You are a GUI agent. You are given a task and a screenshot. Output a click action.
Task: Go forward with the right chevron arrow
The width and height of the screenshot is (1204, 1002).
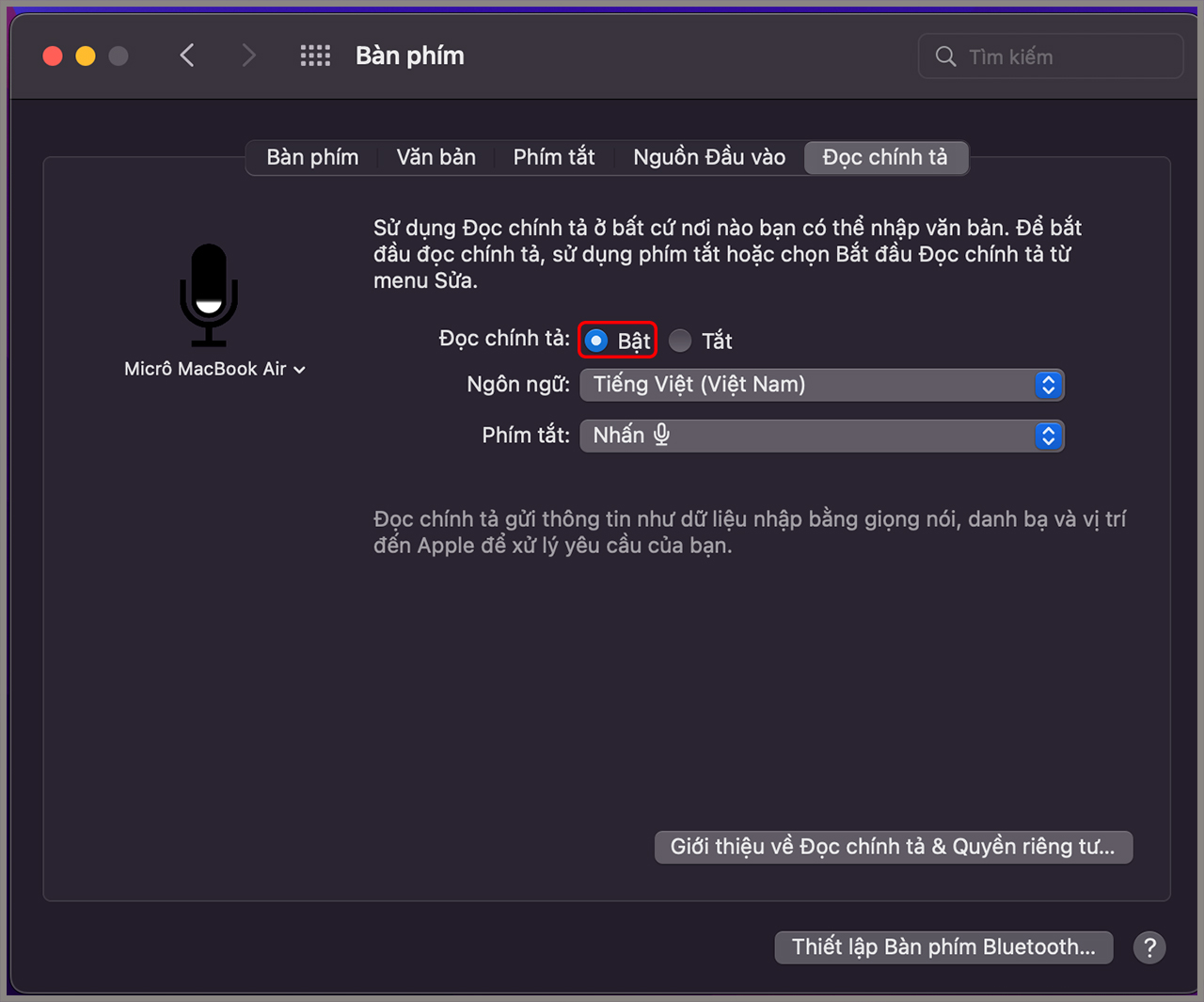click(248, 56)
